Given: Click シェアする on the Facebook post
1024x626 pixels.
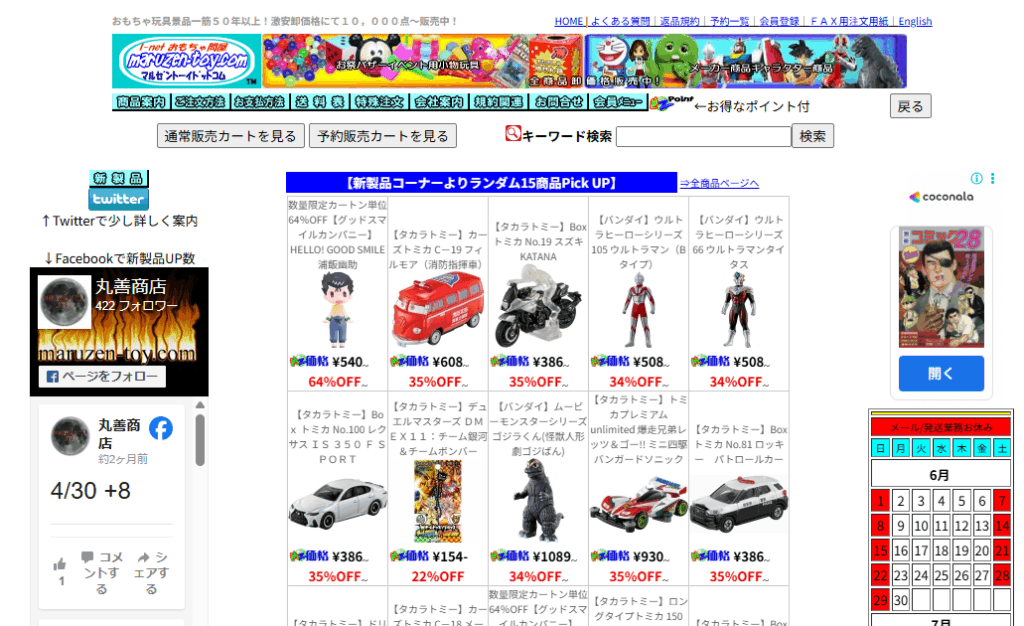Looking at the screenshot, I should [152, 572].
